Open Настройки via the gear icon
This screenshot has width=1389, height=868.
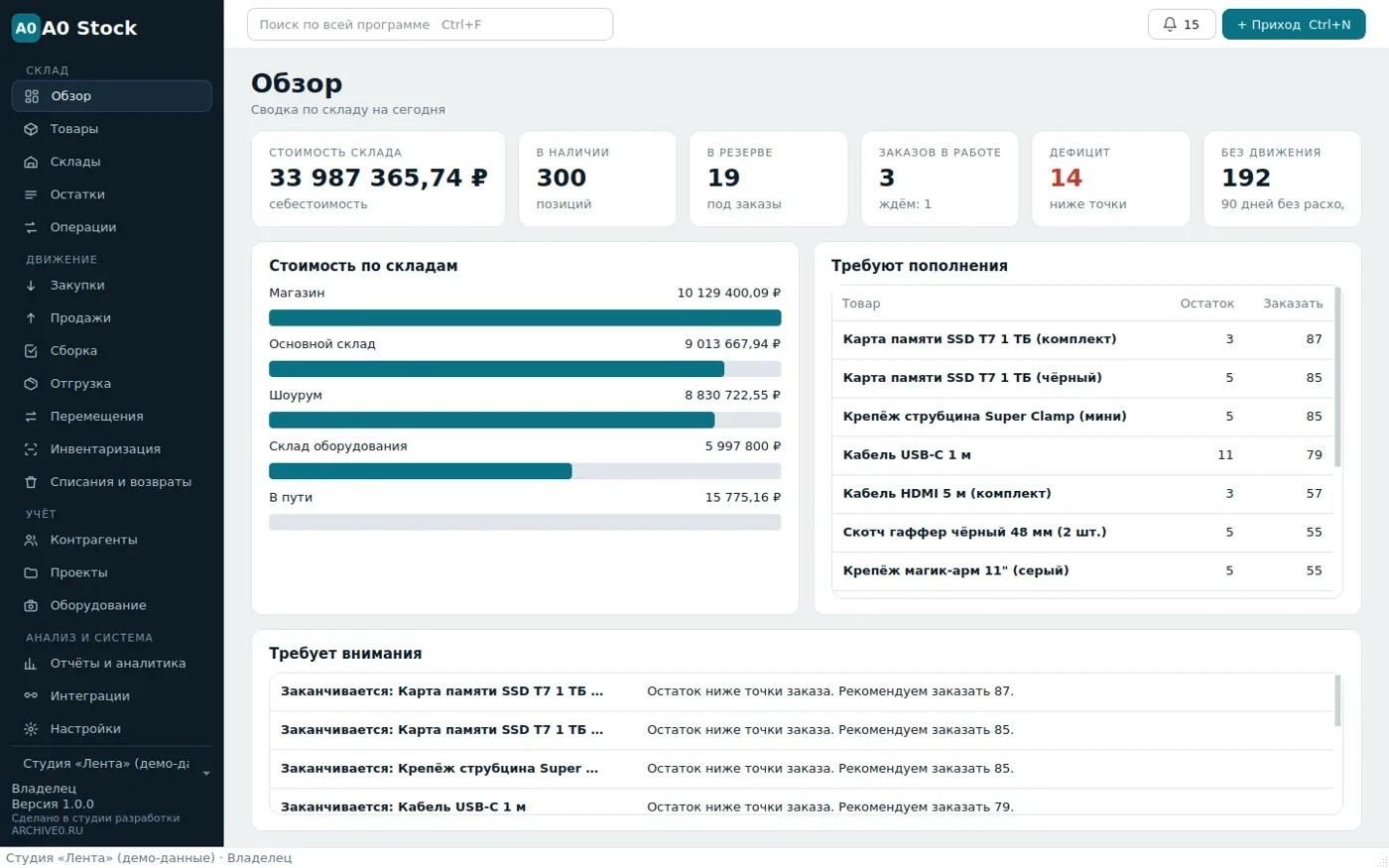click(31, 728)
